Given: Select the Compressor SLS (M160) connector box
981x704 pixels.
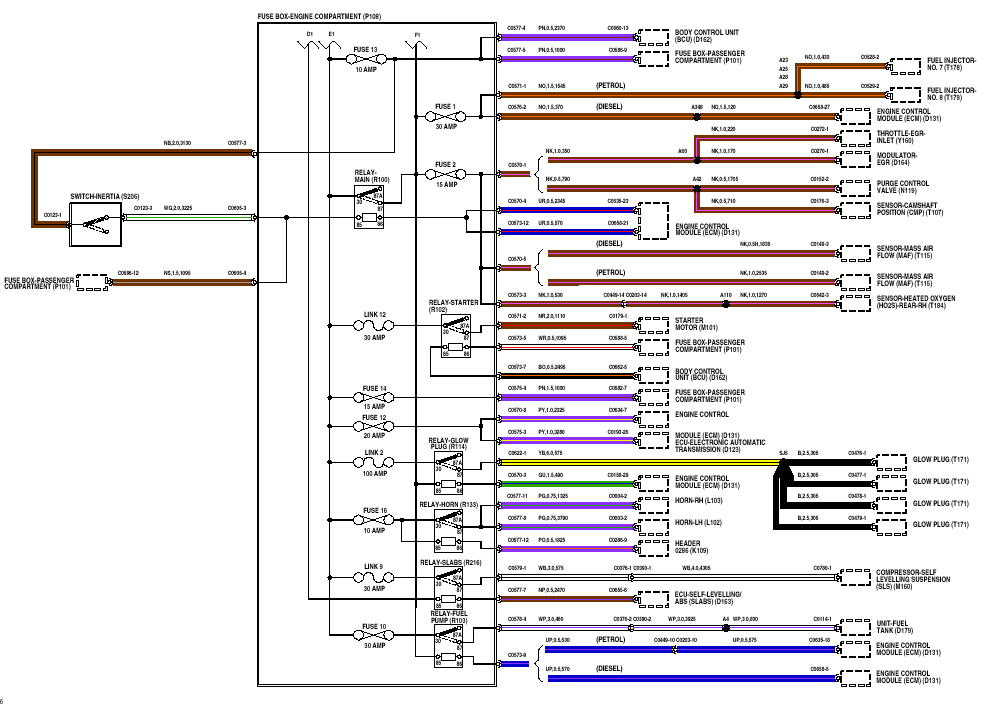Looking at the screenshot, I should (x=854, y=576).
